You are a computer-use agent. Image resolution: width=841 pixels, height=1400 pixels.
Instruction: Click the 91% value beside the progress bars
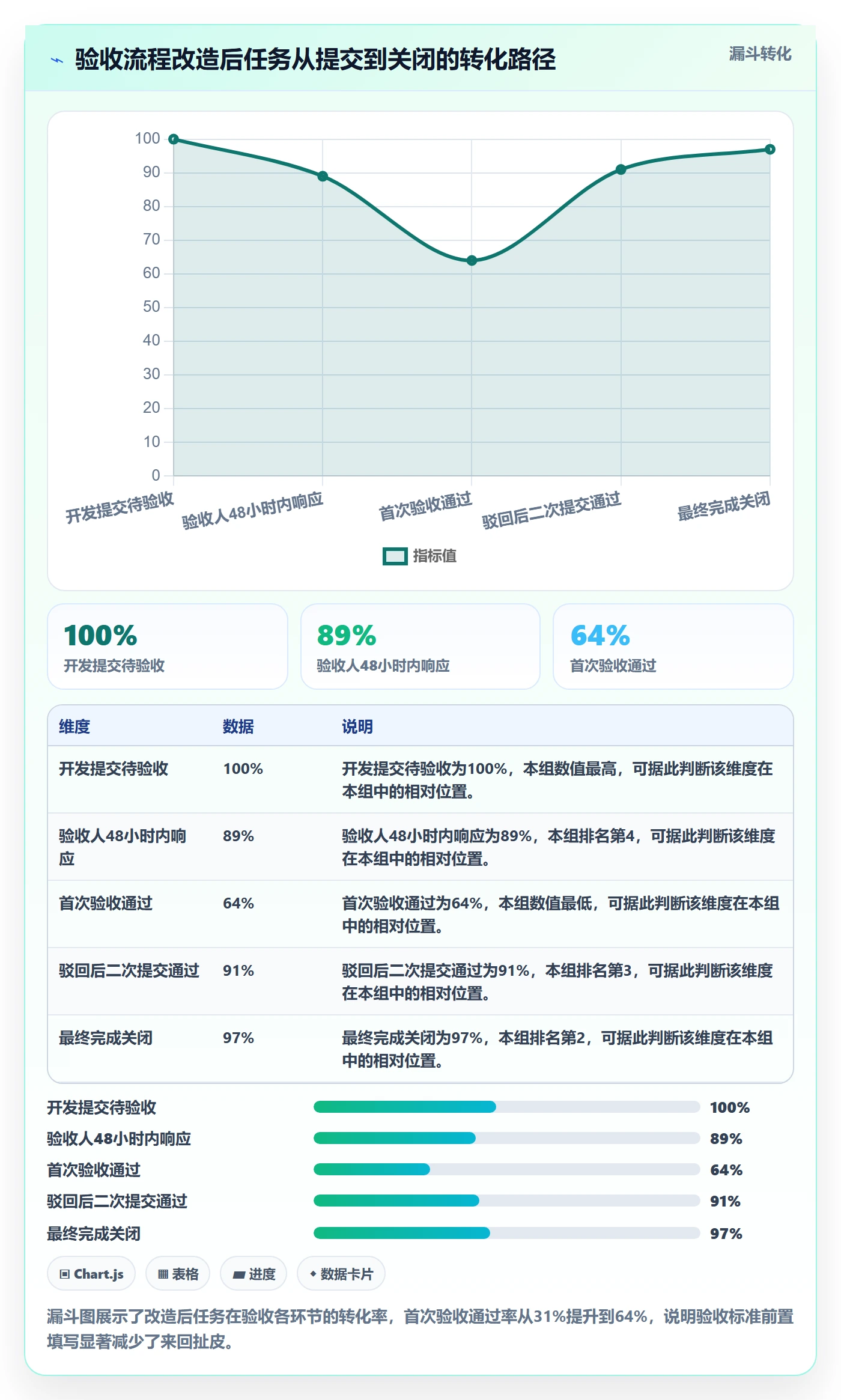(x=725, y=1201)
